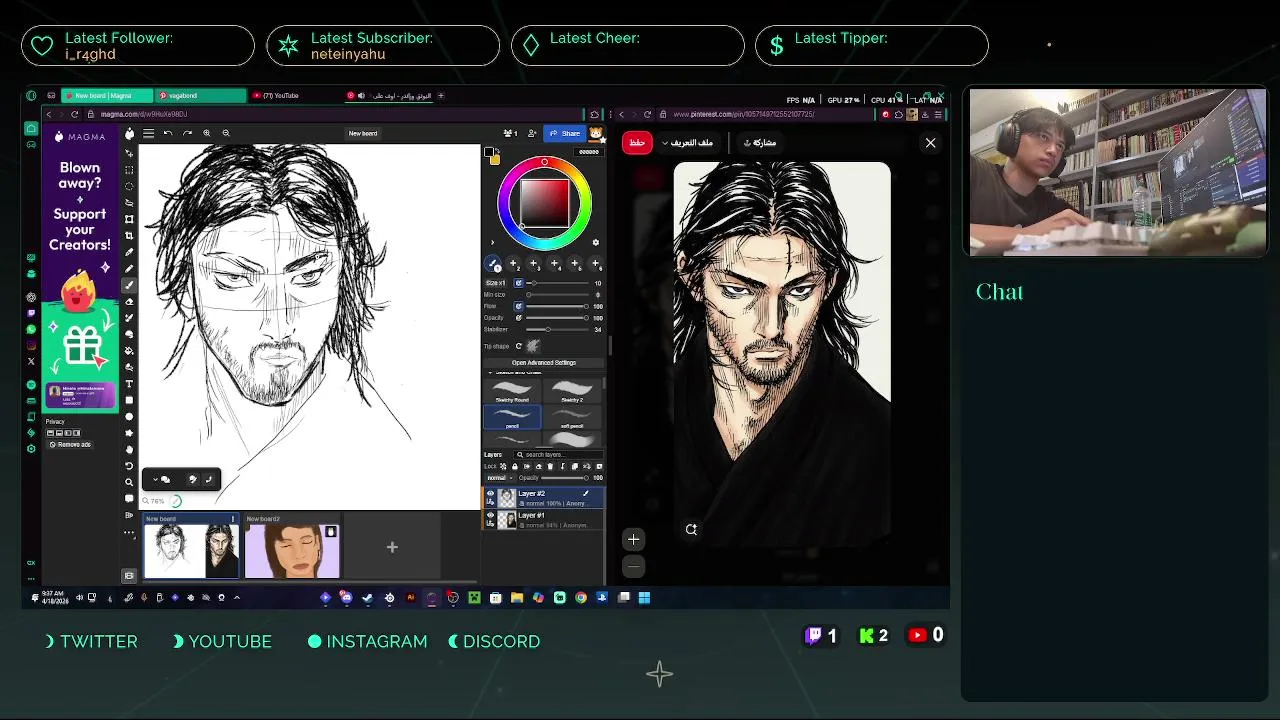This screenshot has width=1280, height=720.
Task: Select the Star shape tool
Action: click(x=129, y=433)
